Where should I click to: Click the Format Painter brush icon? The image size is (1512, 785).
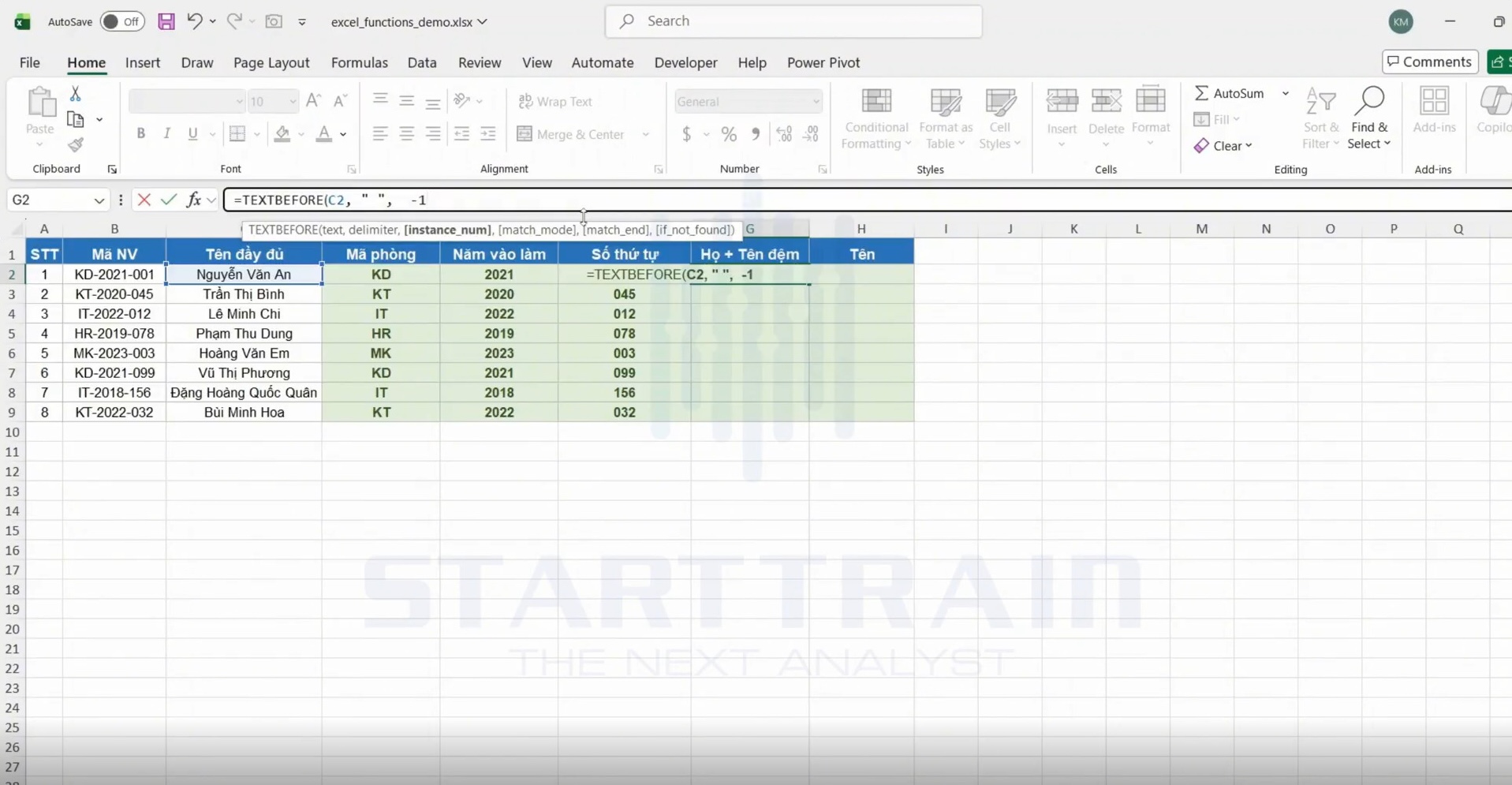click(76, 144)
